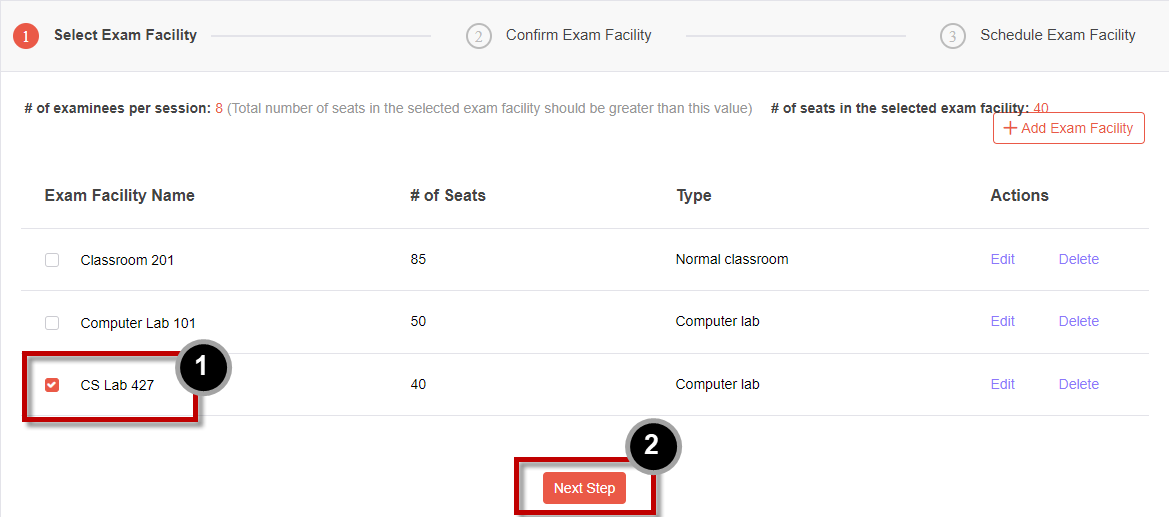Edit the Classroom 201 facility

coord(1003,260)
